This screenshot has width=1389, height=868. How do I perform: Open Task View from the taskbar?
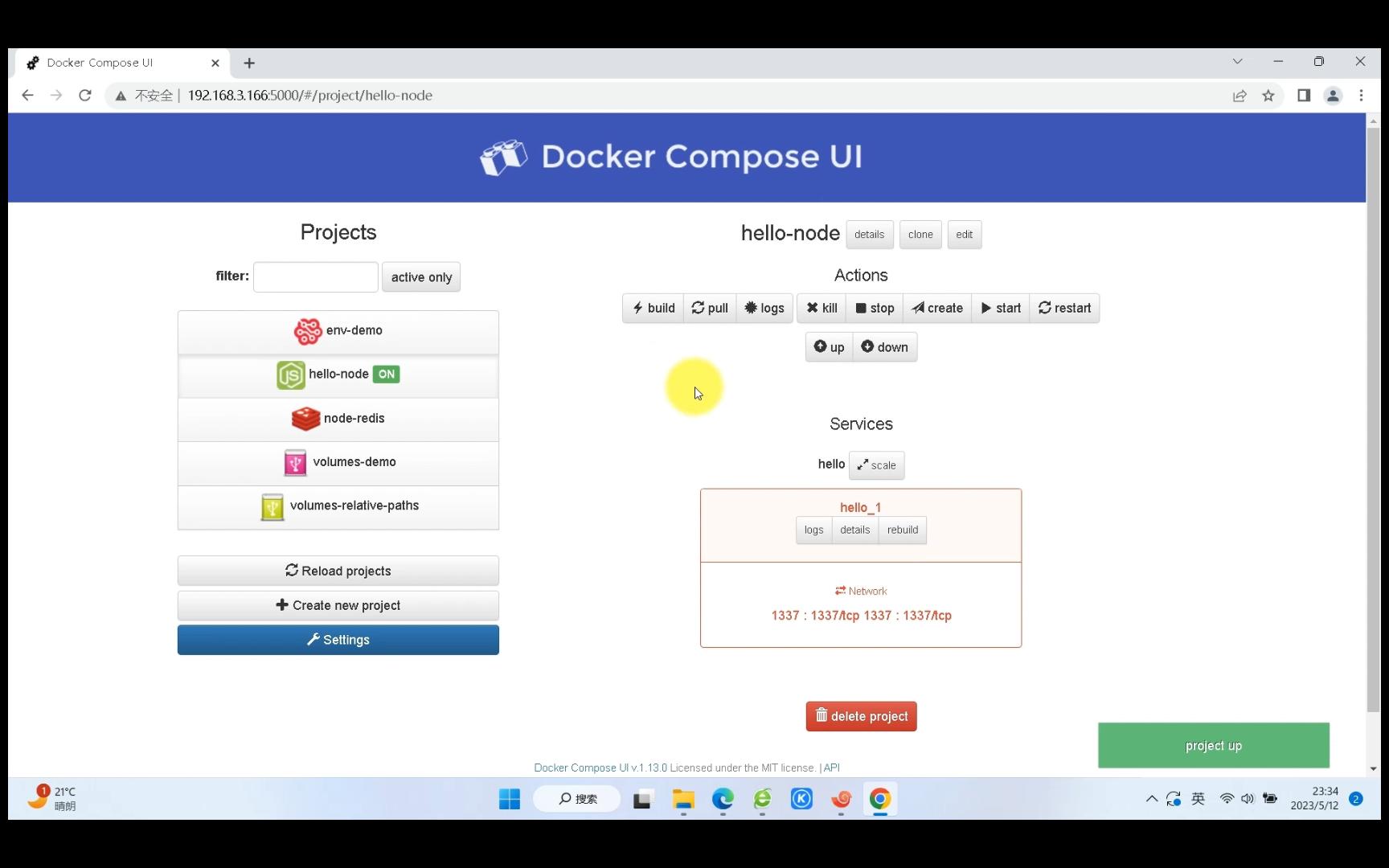642,799
